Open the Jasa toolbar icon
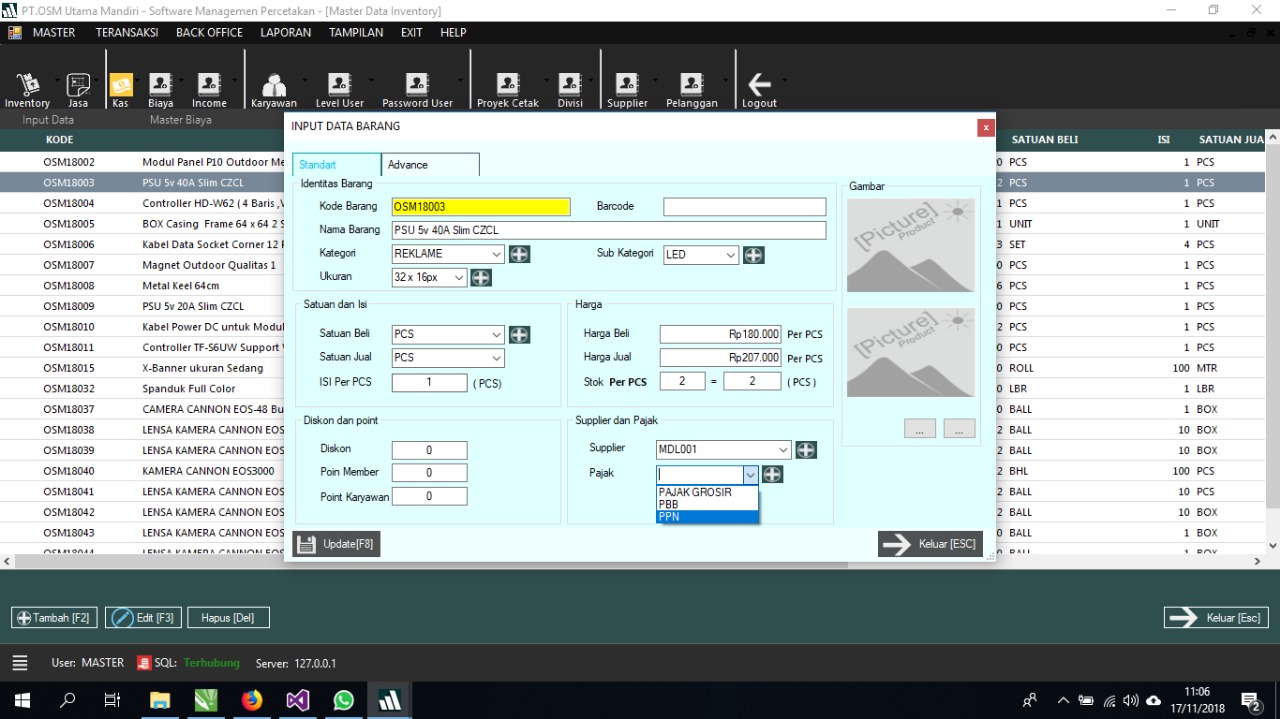The height and width of the screenshot is (719, 1280). coord(78,90)
